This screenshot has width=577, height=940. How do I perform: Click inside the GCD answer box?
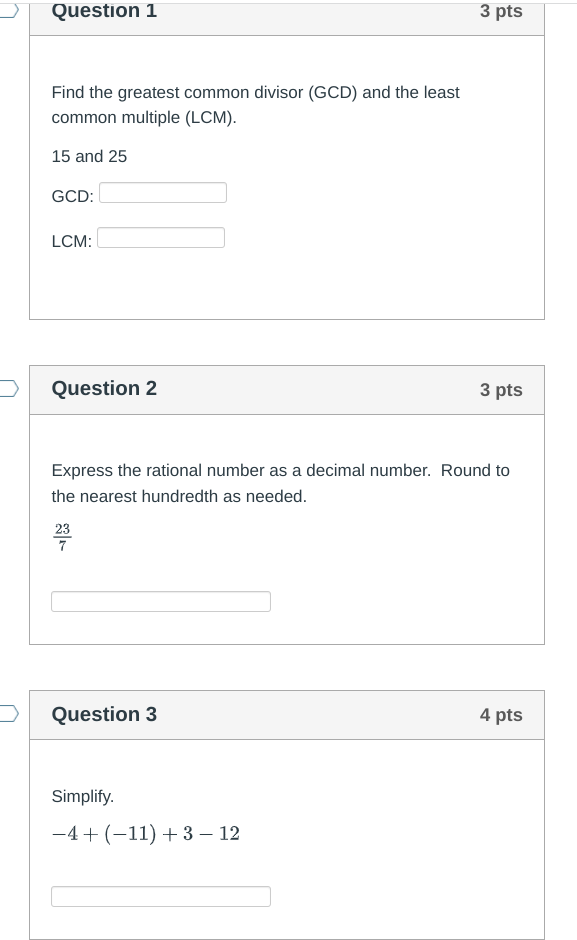(x=162, y=192)
